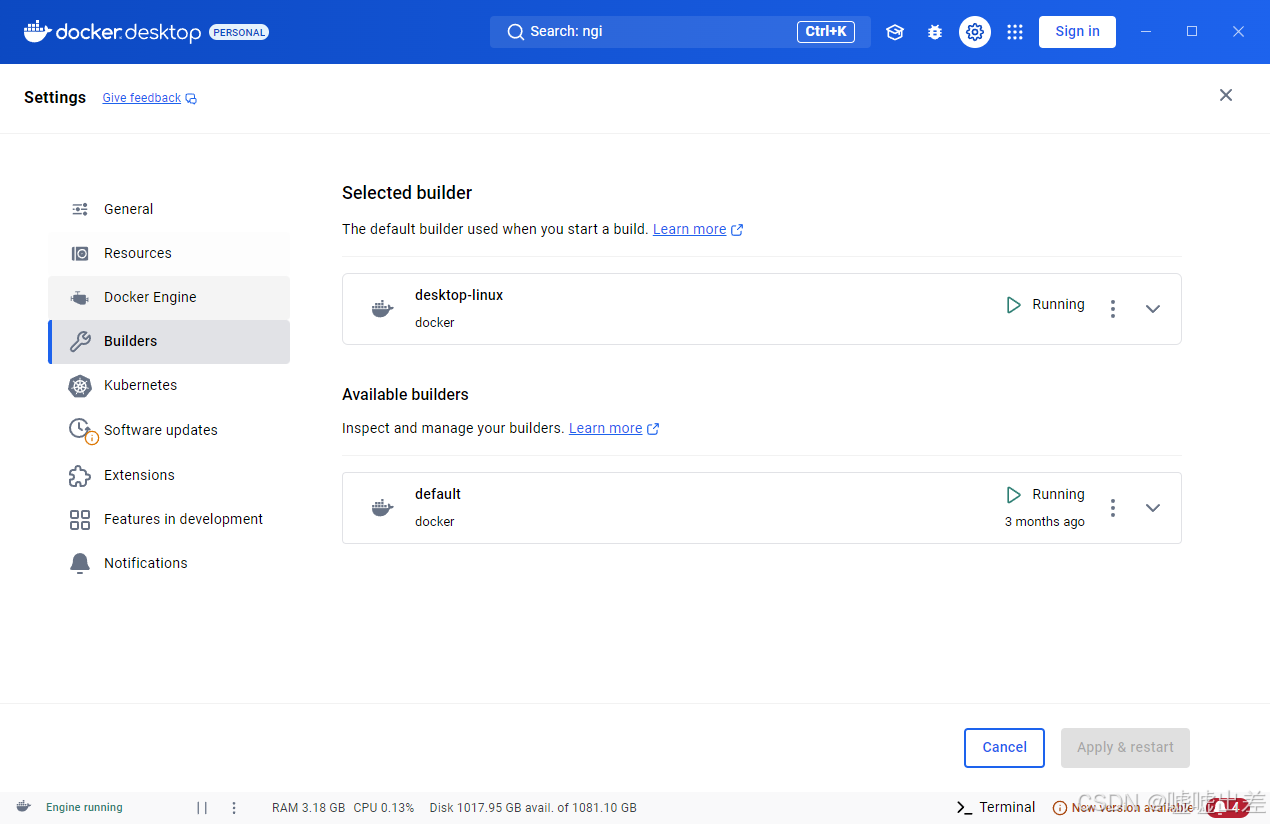Click the Running play icon for desktop-linux
The width and height of the screenshot is (1270, 824).
1014,305
